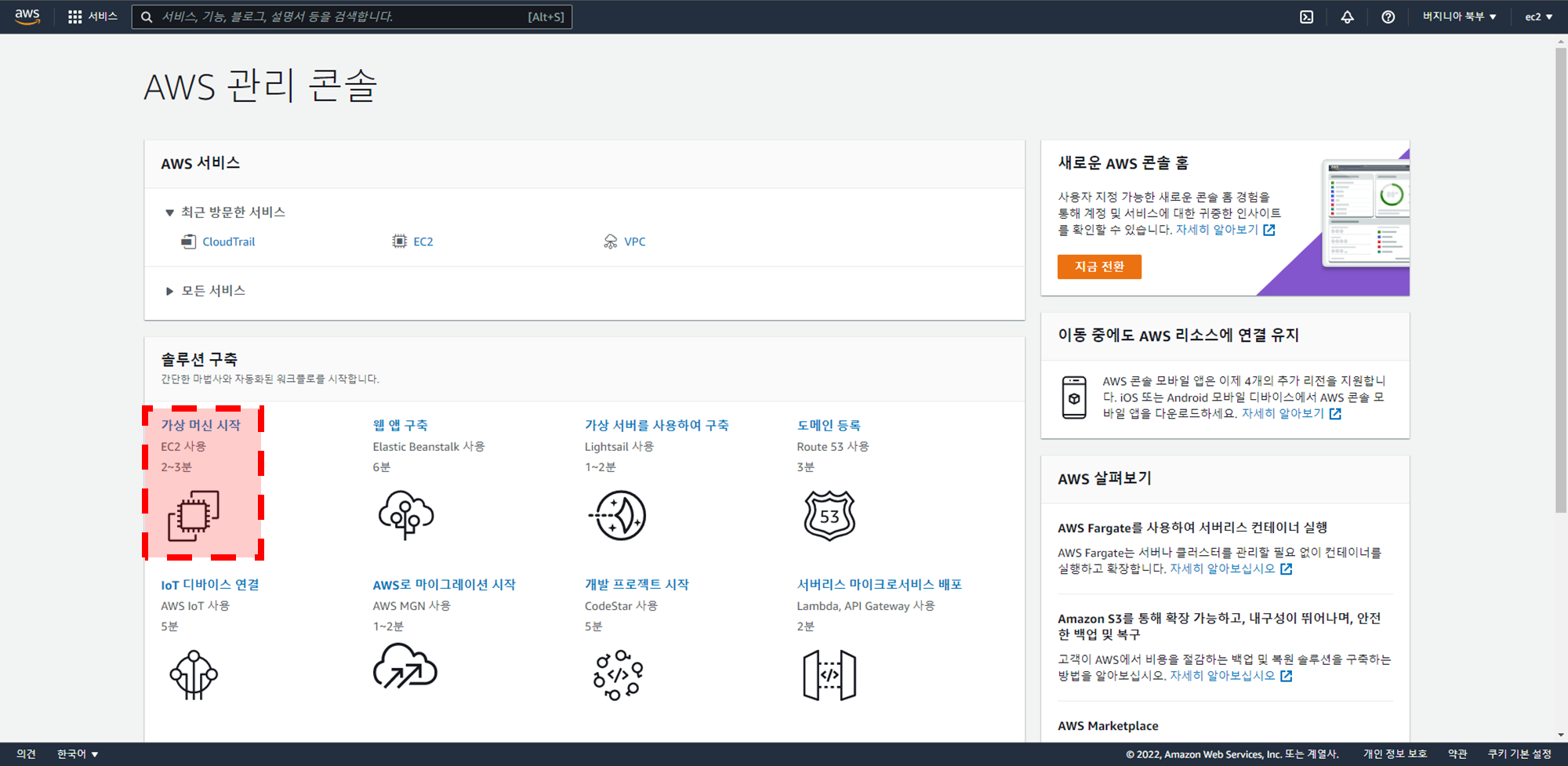
Task: Click the mobile phone app icon
Action: pos(1074,398)
